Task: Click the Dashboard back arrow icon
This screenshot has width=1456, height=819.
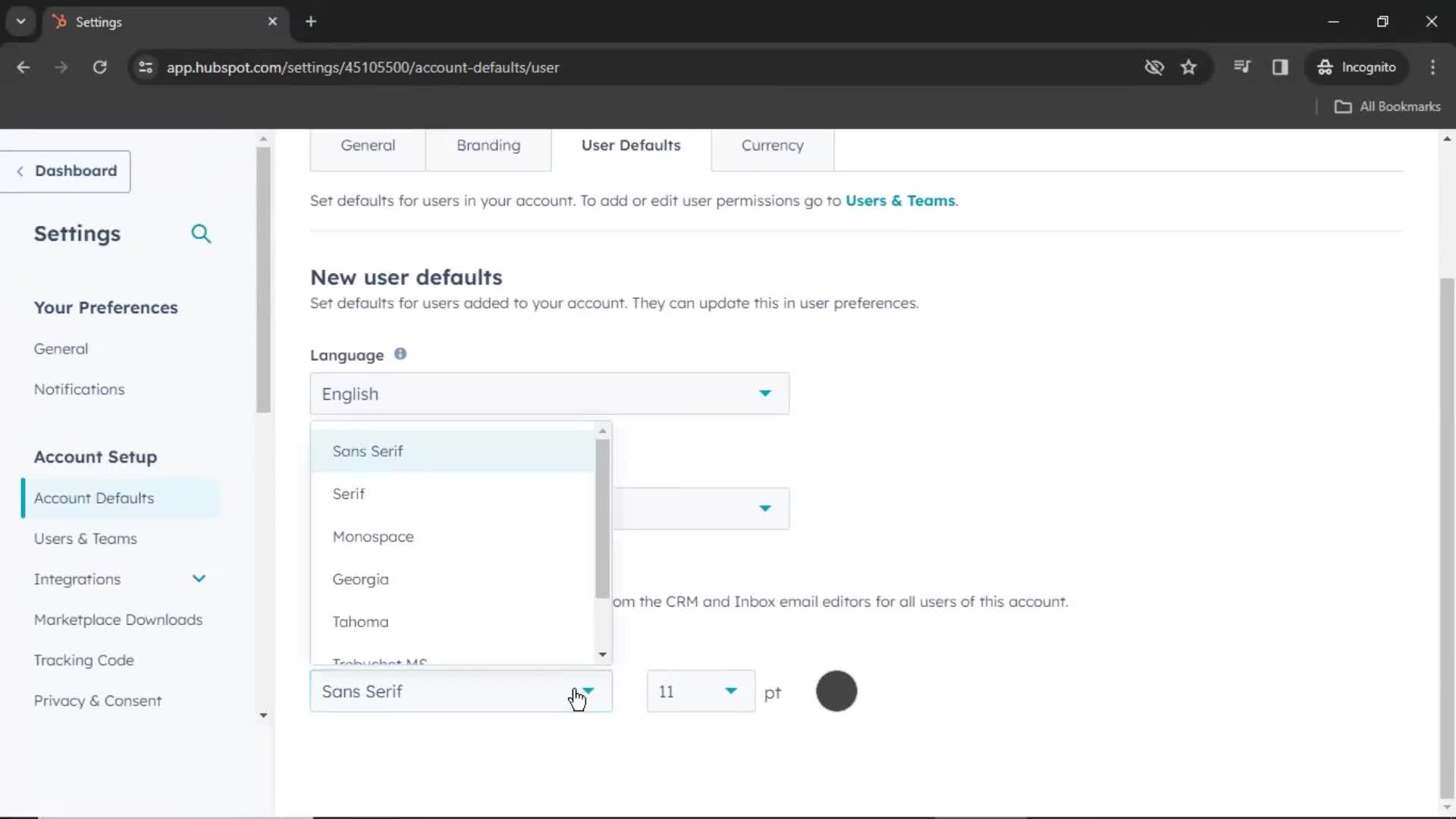Action: tap(19, 170)
